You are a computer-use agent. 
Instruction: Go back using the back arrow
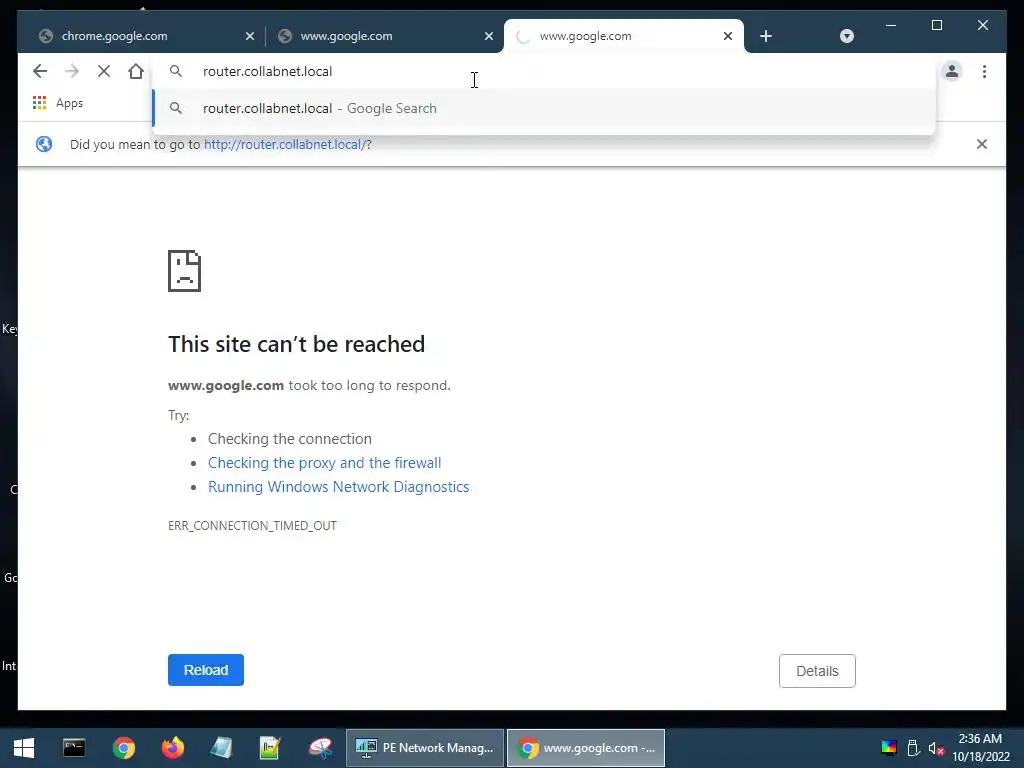[40, 71]
